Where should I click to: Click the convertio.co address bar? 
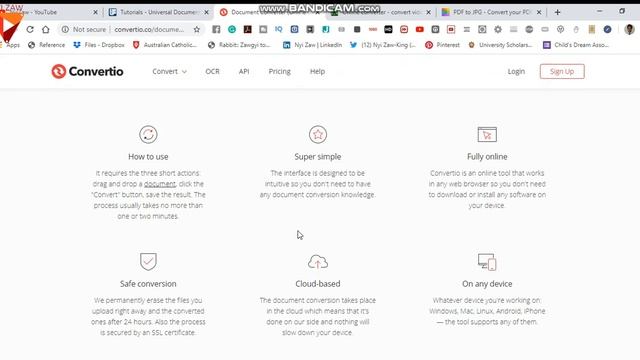(x=149, y=29)
